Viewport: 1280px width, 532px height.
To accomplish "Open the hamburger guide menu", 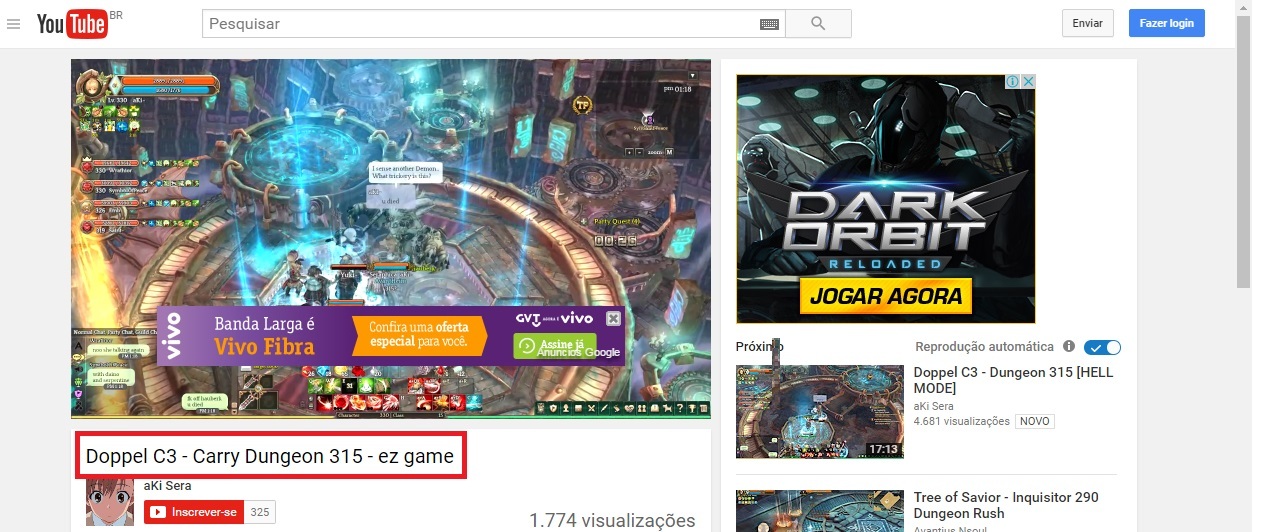I will [x=14, y=24].
